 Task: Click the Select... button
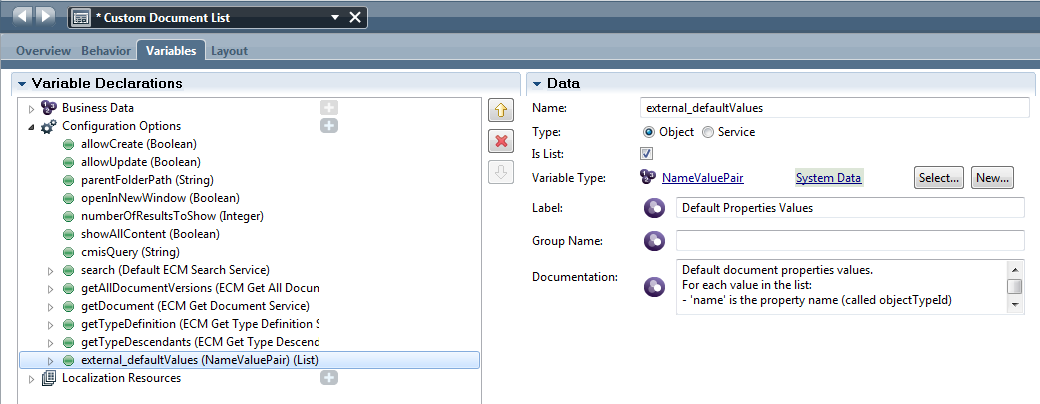tap(938, 178)
